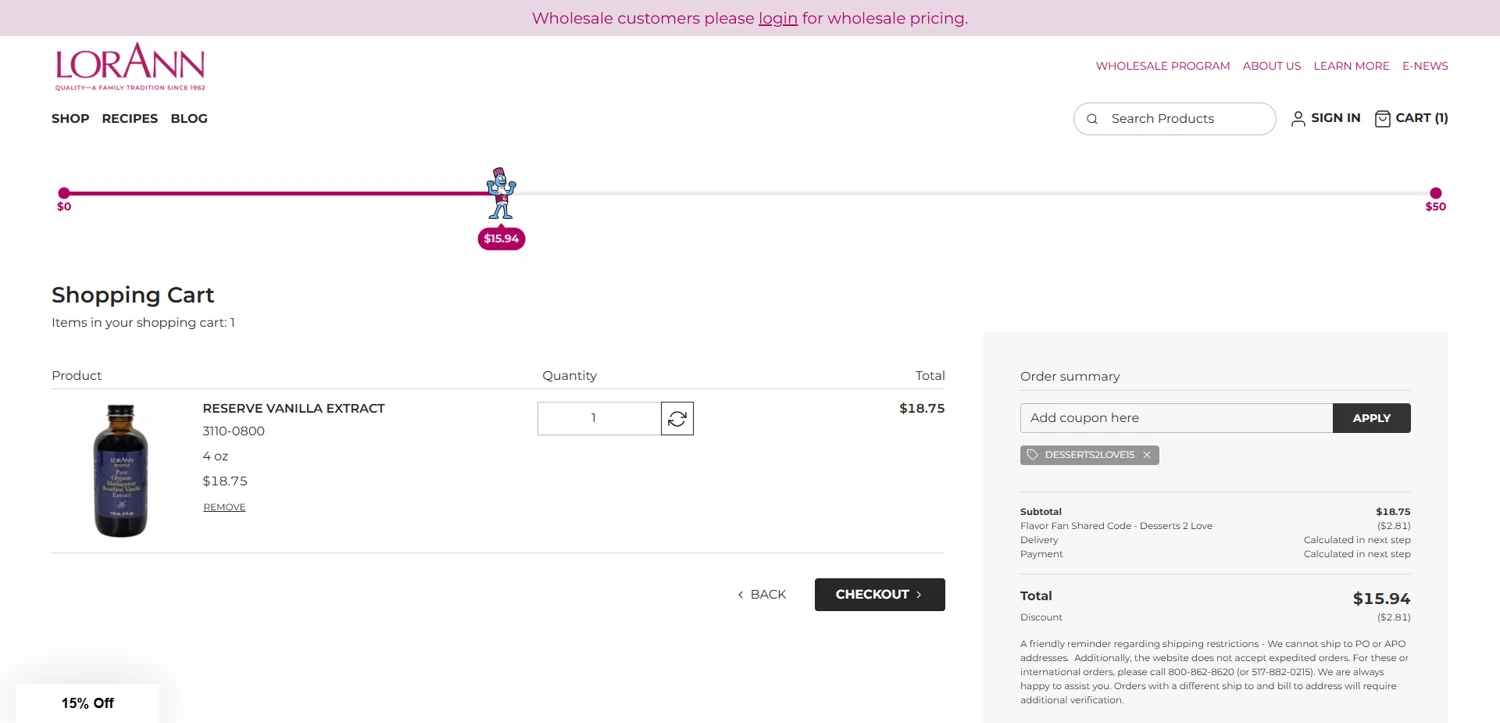
Task: Focus the Search Products field
Action: (1175, 119)
